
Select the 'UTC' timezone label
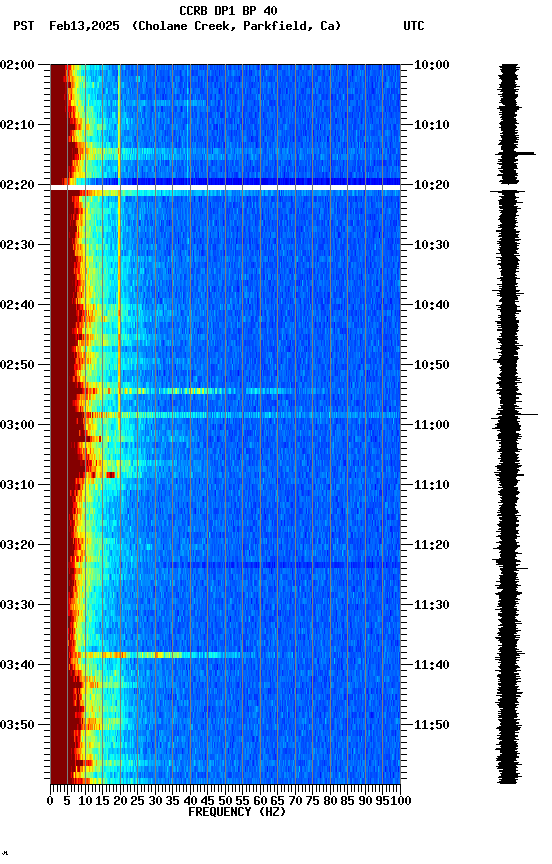tap(414, 26)
